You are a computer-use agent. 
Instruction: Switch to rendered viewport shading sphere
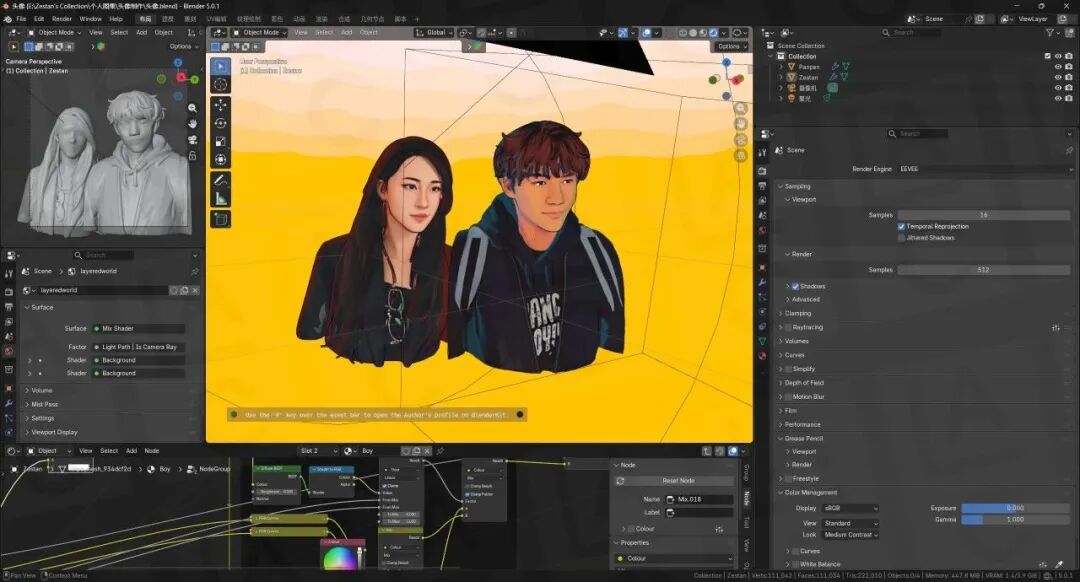[x=714, y=32]
